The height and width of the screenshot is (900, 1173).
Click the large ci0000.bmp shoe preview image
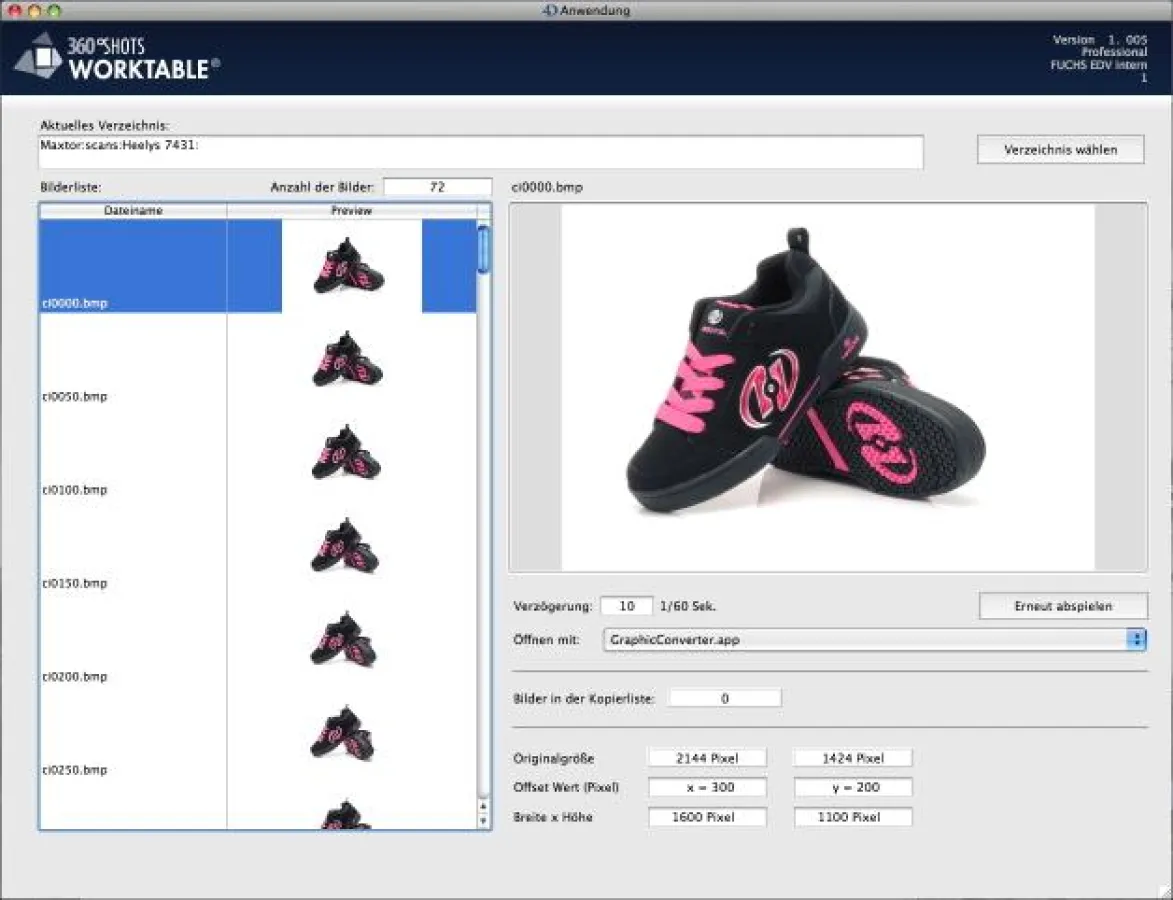click(828, 385)
